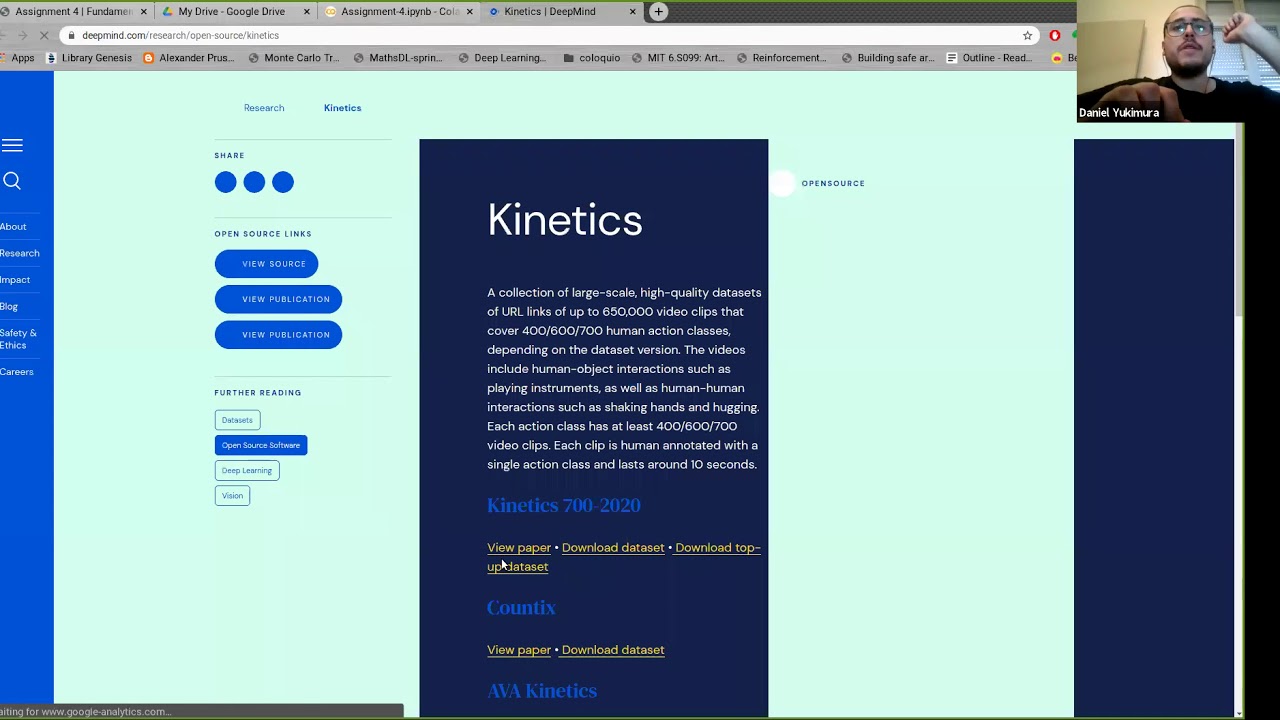Click the Kinetics 700-2020 heading
Screen dimensions: 1280x720
coord(563,505)
